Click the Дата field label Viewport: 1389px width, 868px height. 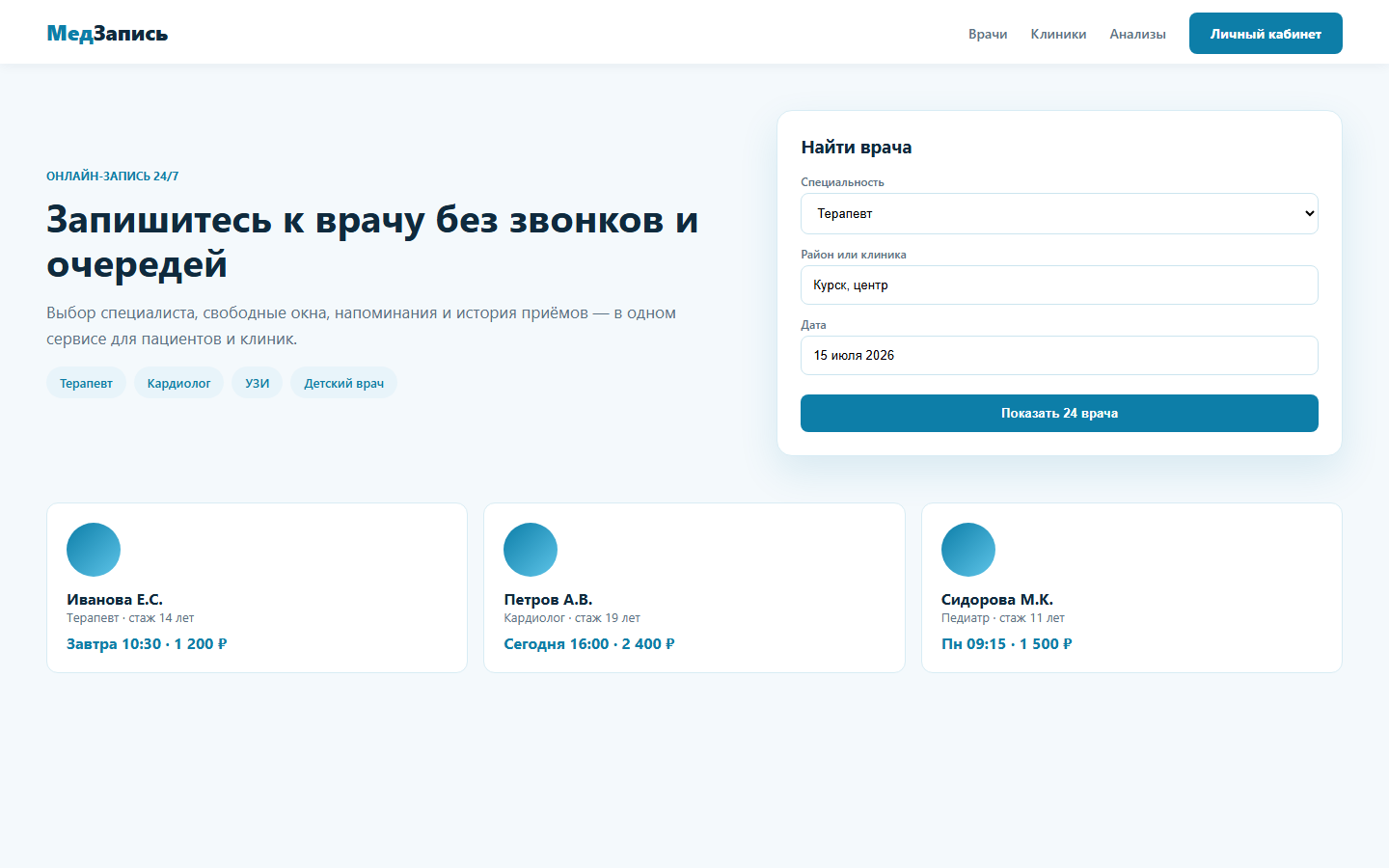pos(813,325)
